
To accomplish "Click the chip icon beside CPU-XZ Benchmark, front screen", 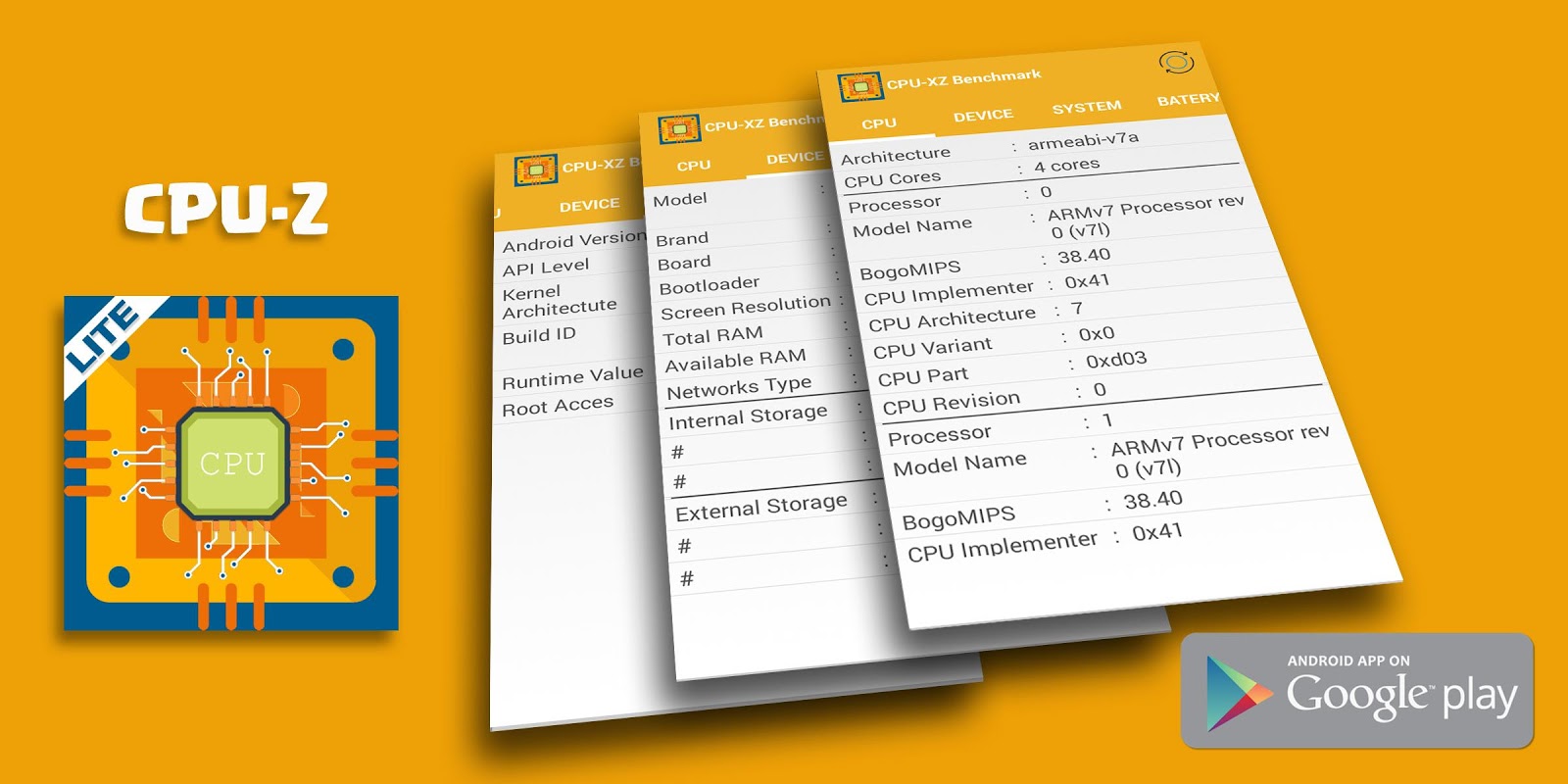I will pos(860,87).
